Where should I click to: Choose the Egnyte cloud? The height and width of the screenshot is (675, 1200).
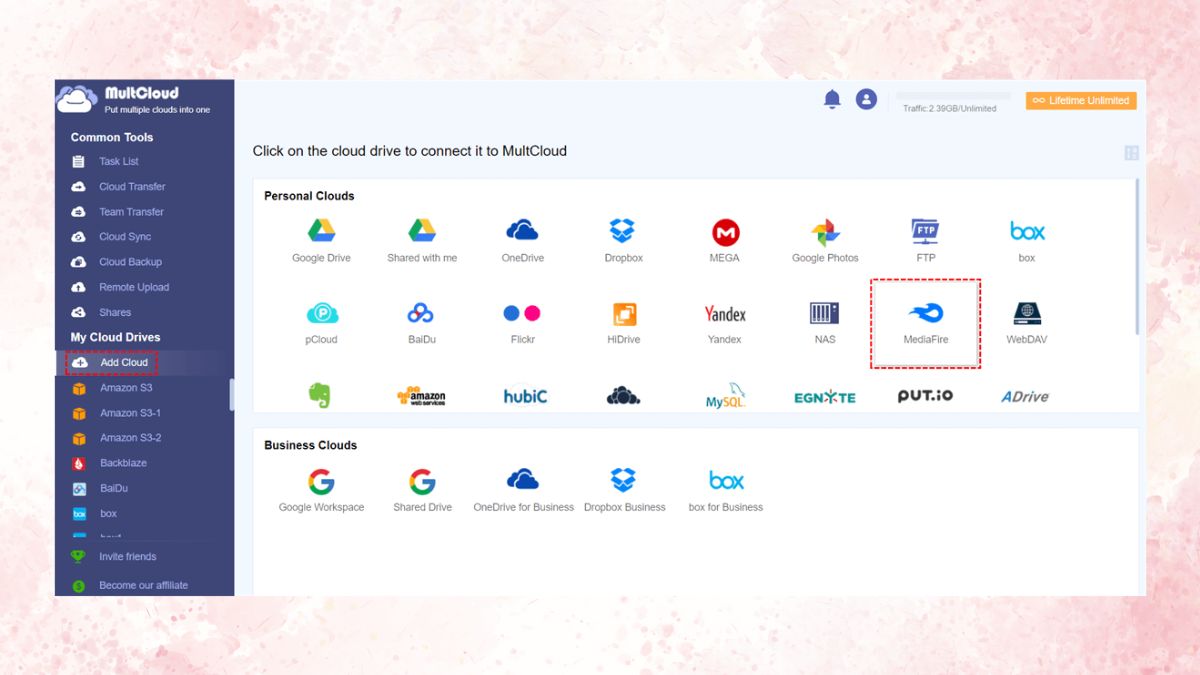(x=825, y=397)
